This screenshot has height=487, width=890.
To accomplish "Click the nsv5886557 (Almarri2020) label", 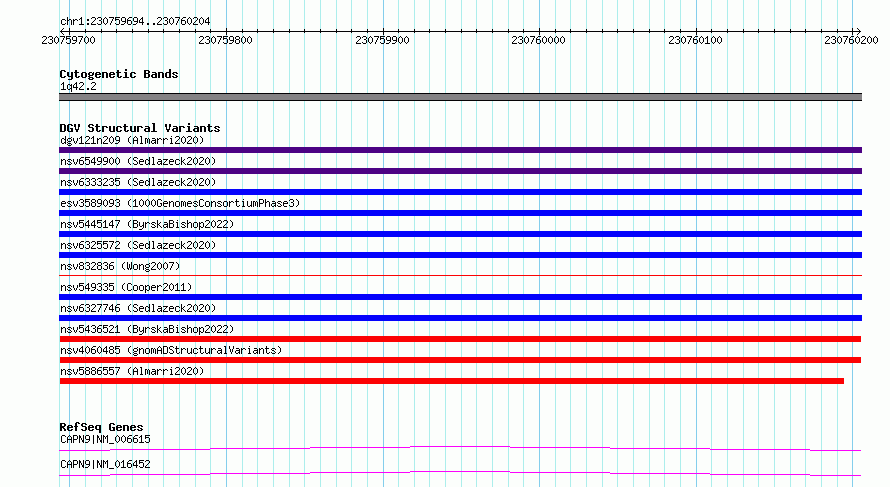I will click(x=132, y=371).
